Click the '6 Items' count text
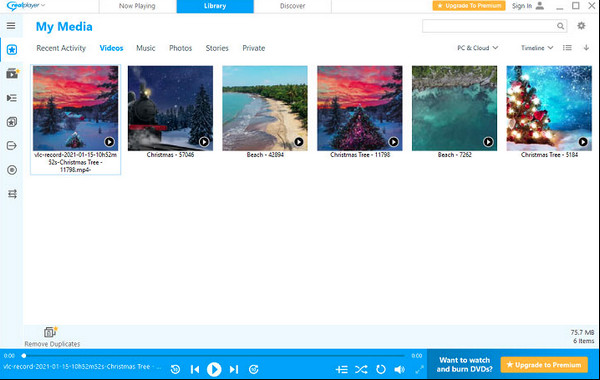This screenshot has height=380, width=600. [584, 341]
